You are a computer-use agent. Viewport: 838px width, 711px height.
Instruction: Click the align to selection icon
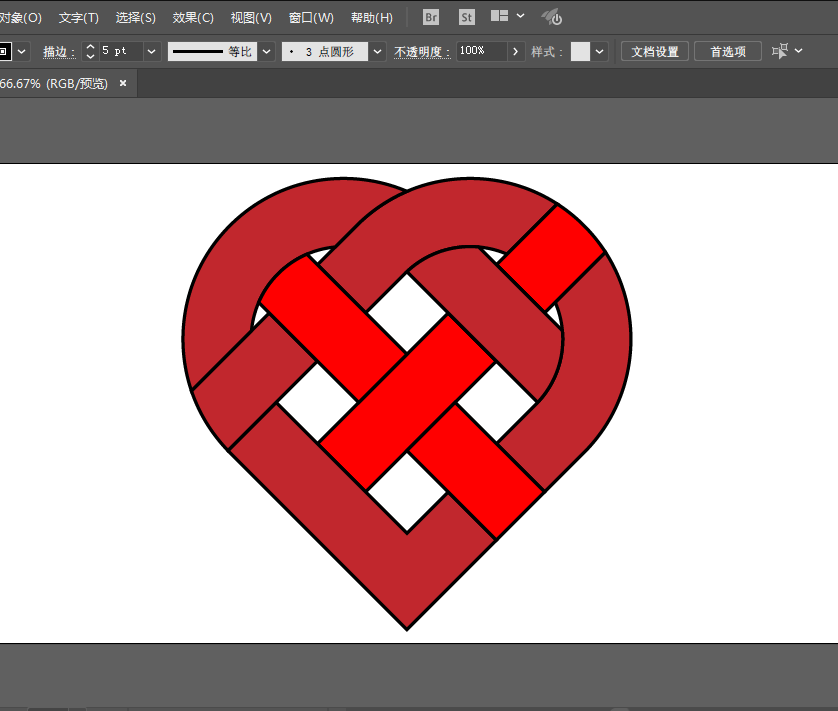(780, 51)
